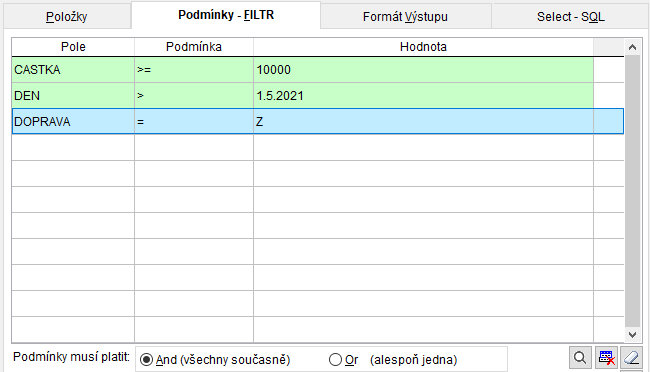The width and height of the screenshot is (650, 372).
Task: Click the scrollbar down arrow
Action: [x=632, y=335]
